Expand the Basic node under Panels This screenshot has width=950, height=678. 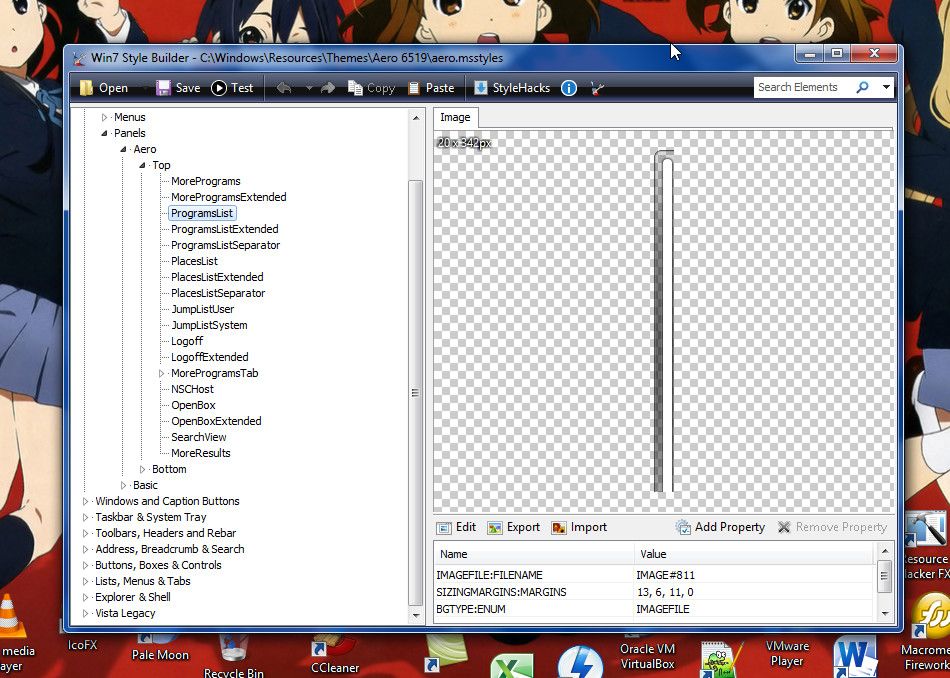(123, 485)
